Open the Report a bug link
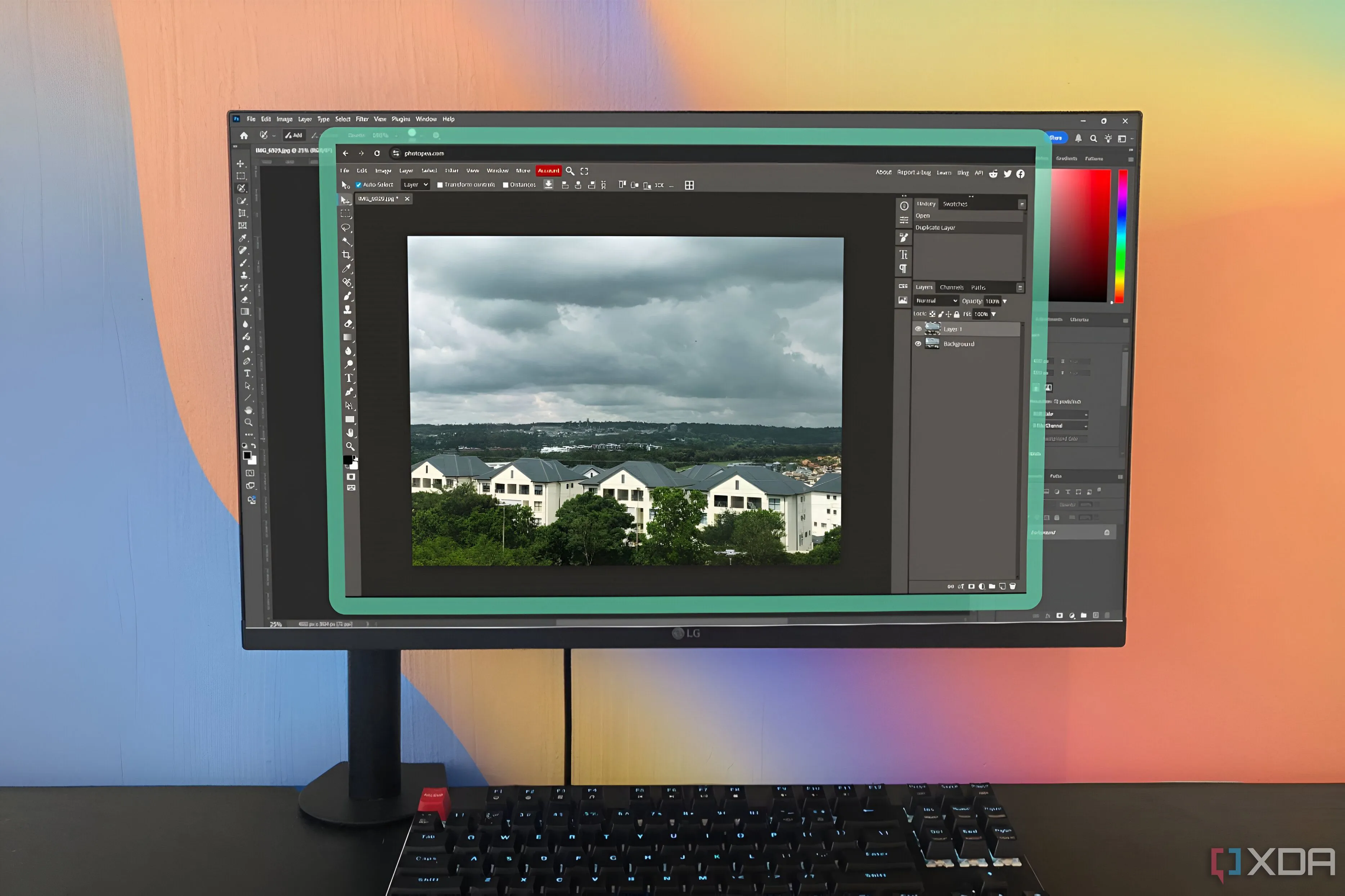This screenshot has height=896, width=1345. [913, 172]
